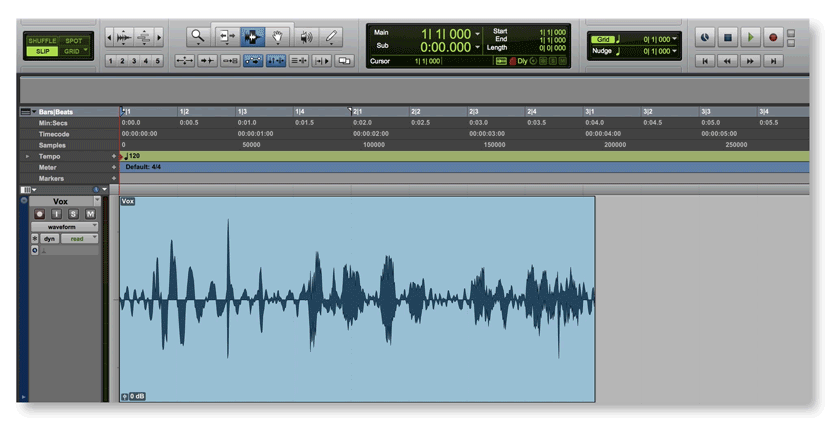
Task: Toggle Insertion Follows Playback
Action: (x=322, y=61)
